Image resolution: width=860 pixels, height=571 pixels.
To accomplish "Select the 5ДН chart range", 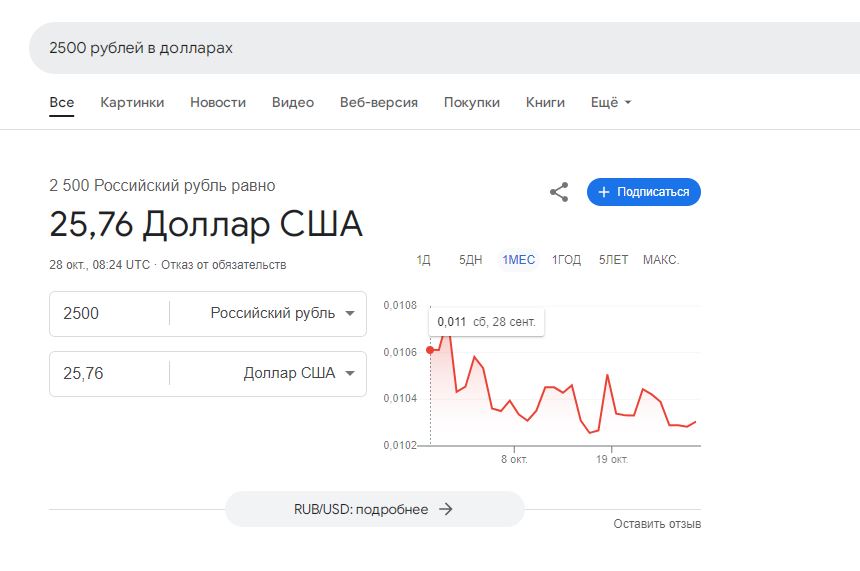I will point(471,259).
